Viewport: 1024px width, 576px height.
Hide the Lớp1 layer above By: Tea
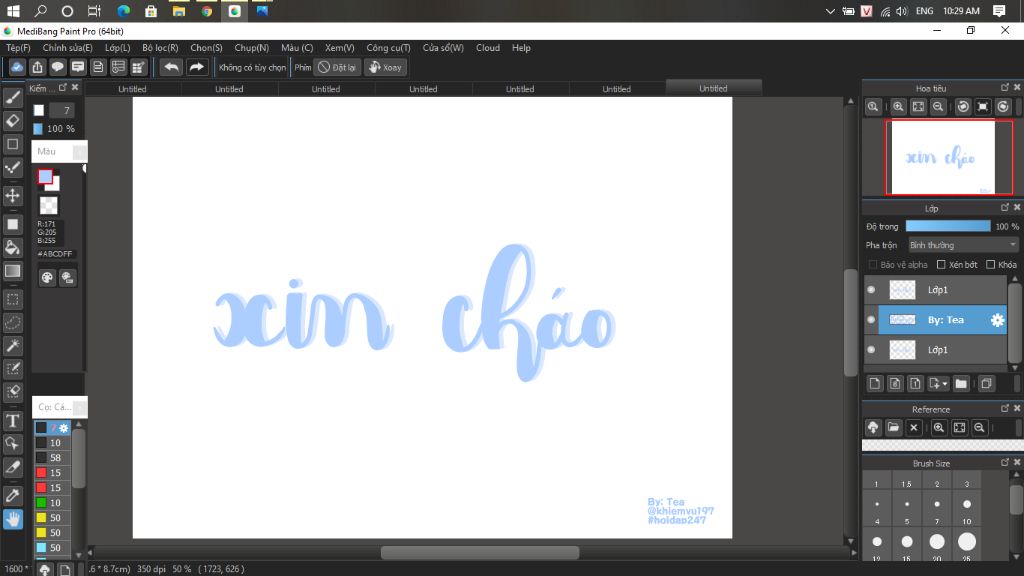(x=871, y=290)
